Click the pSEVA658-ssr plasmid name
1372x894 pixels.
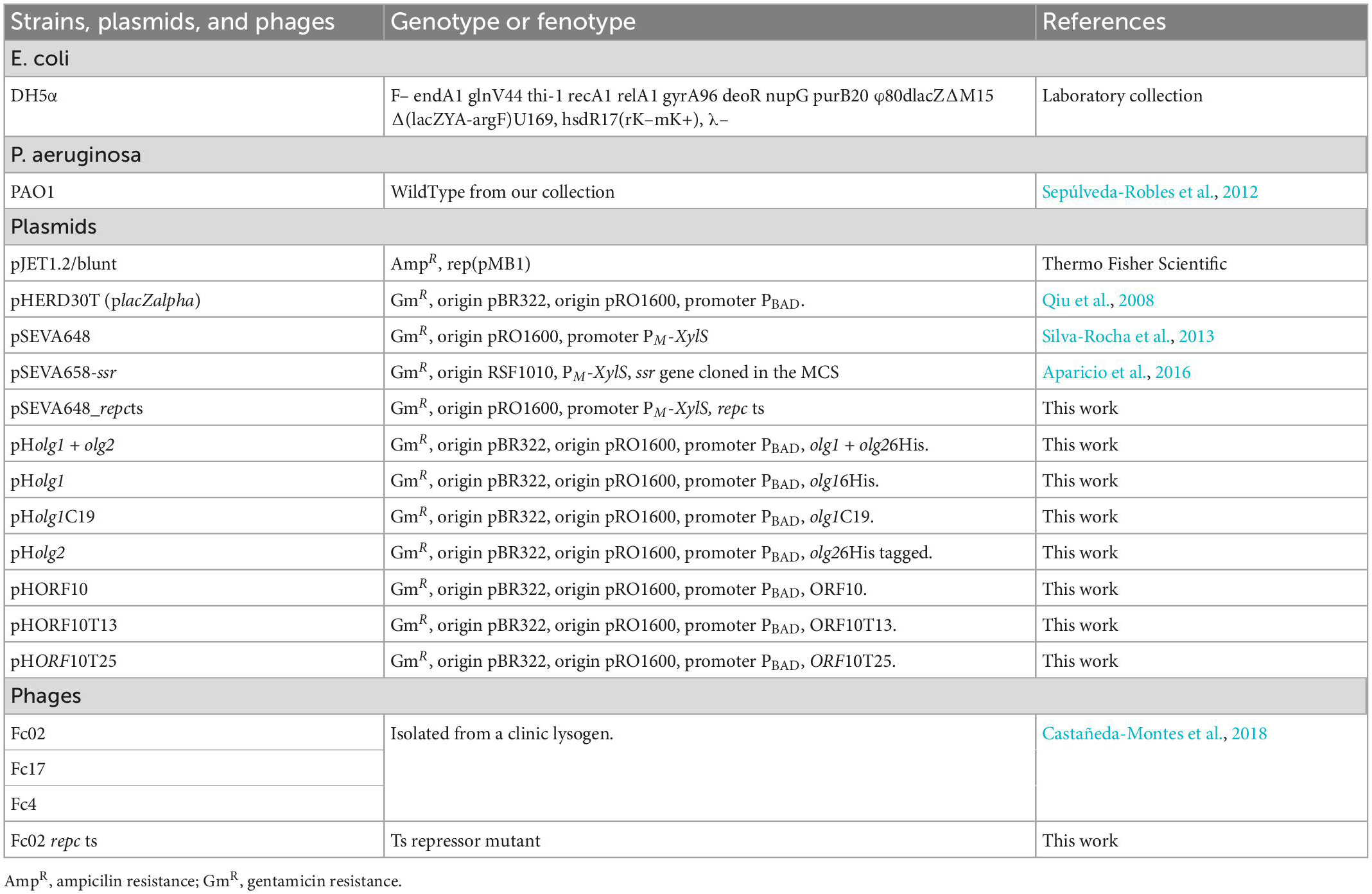63,372
